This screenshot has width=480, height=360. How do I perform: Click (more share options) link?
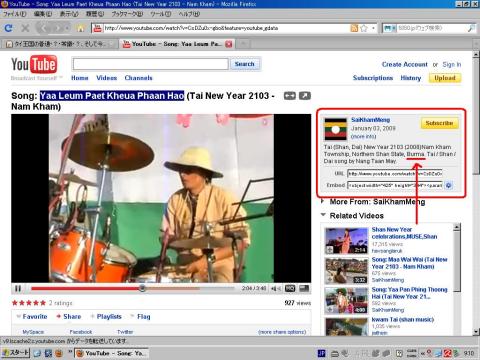pyautogui.click(x=282, y=332)
